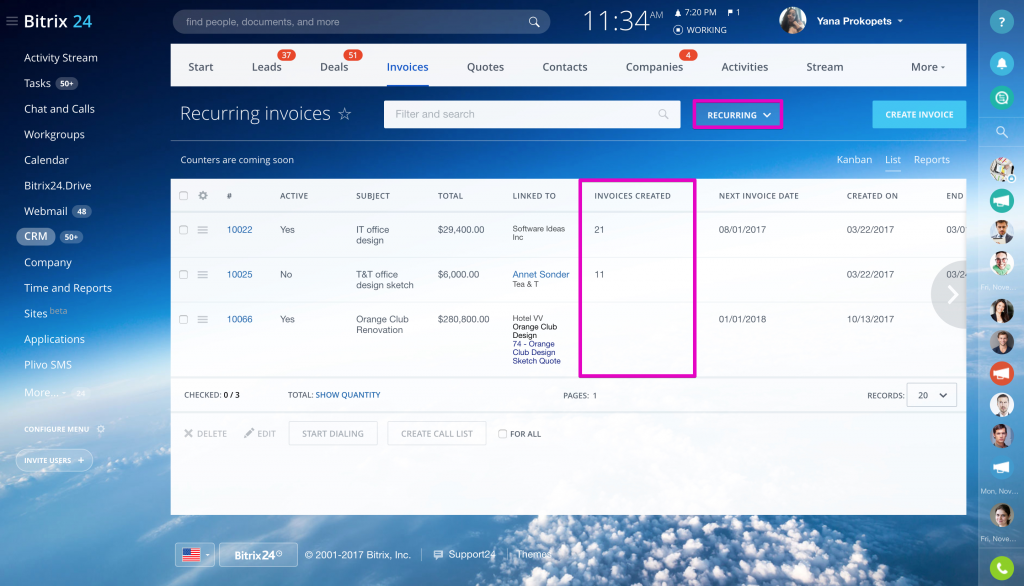Viewport: 1024px width, 586px height.
Task: Click the working status clock icon
Action: click(x=678, y=30)
